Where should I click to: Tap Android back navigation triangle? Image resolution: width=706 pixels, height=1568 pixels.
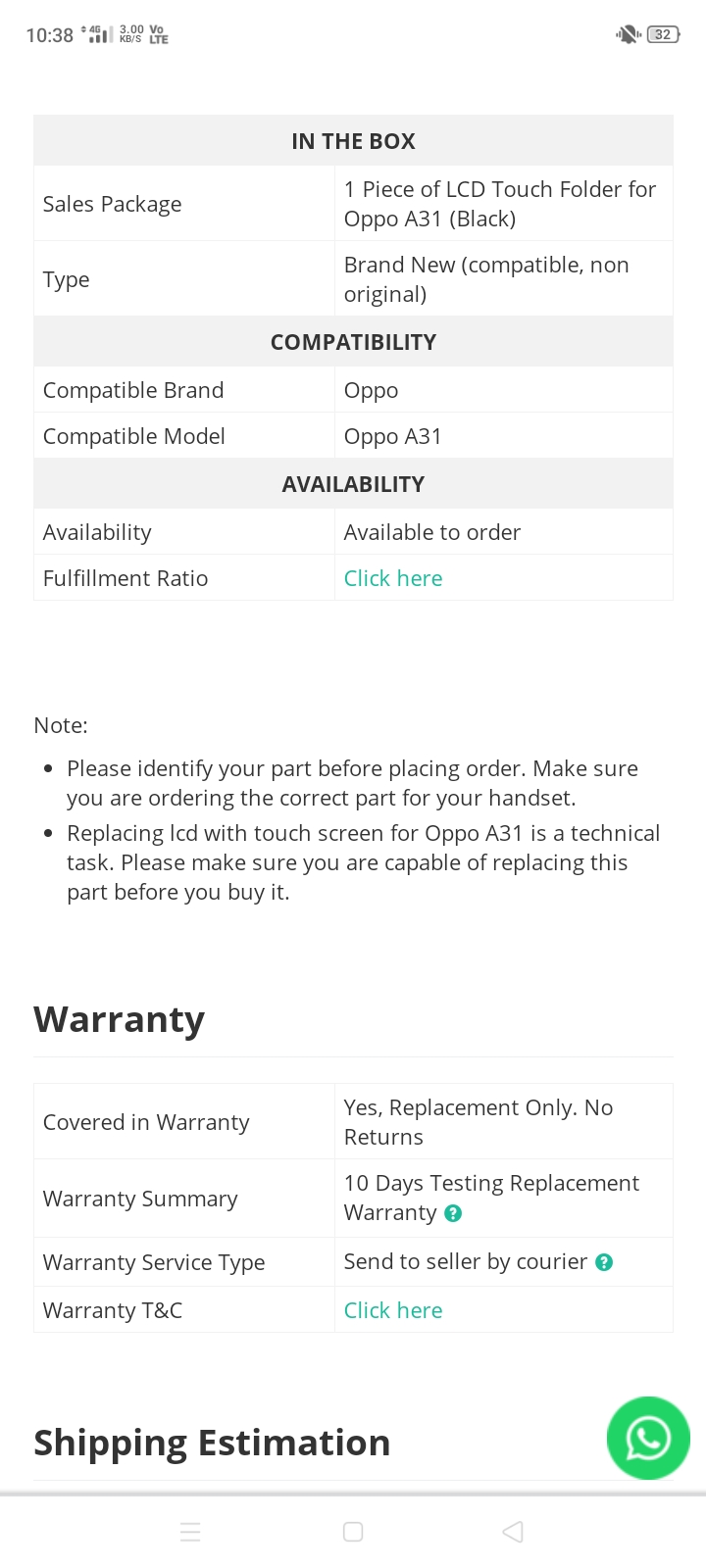[x=513, y=1532]
